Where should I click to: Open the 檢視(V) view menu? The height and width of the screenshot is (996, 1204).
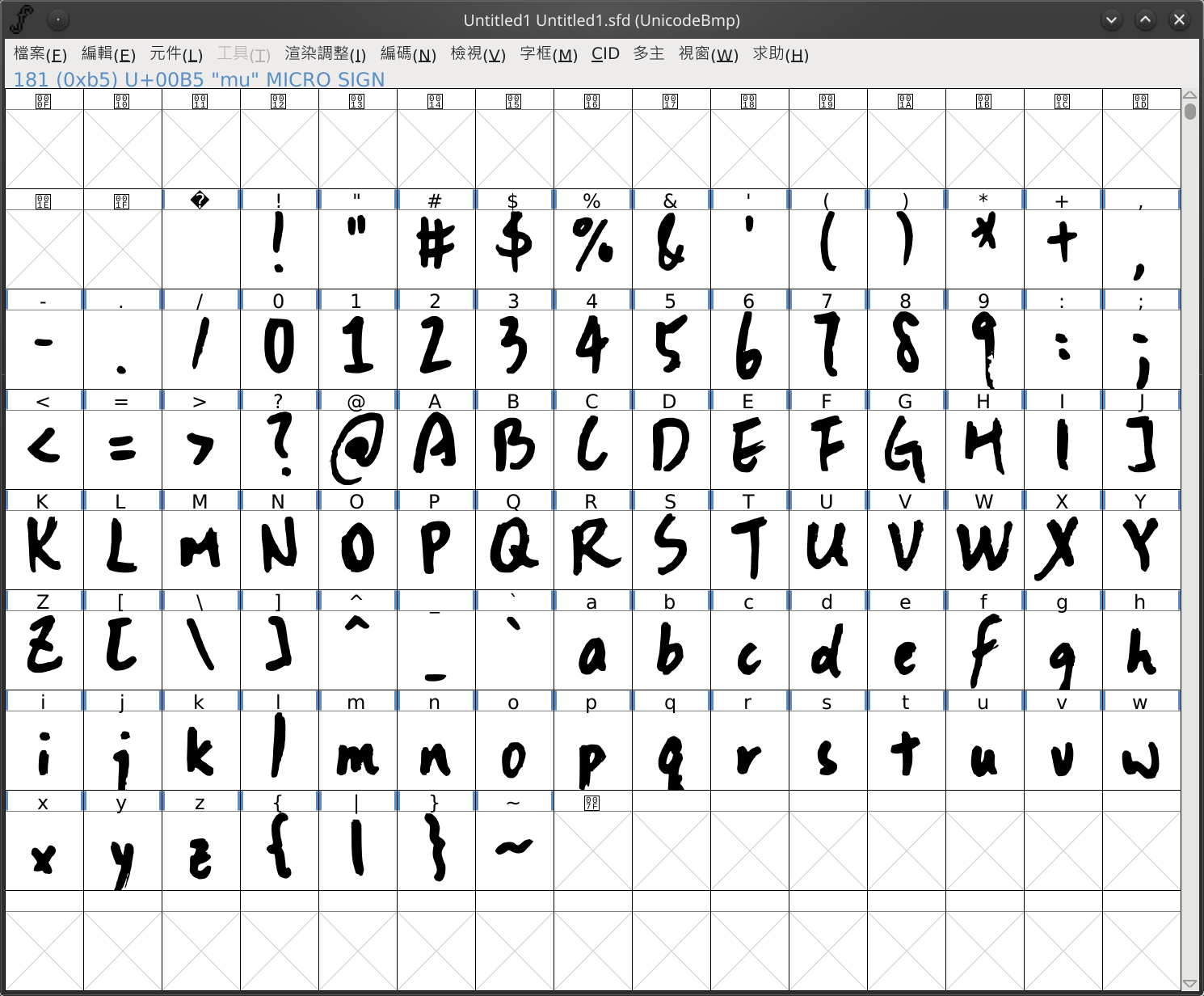click(478, 54)
